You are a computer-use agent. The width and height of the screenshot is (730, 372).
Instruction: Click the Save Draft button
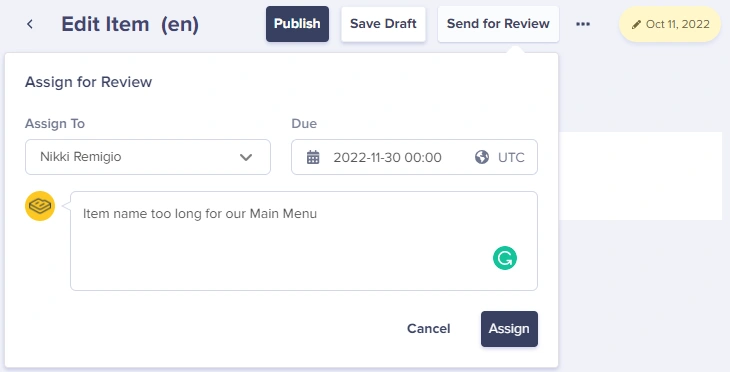pos(383,24)
